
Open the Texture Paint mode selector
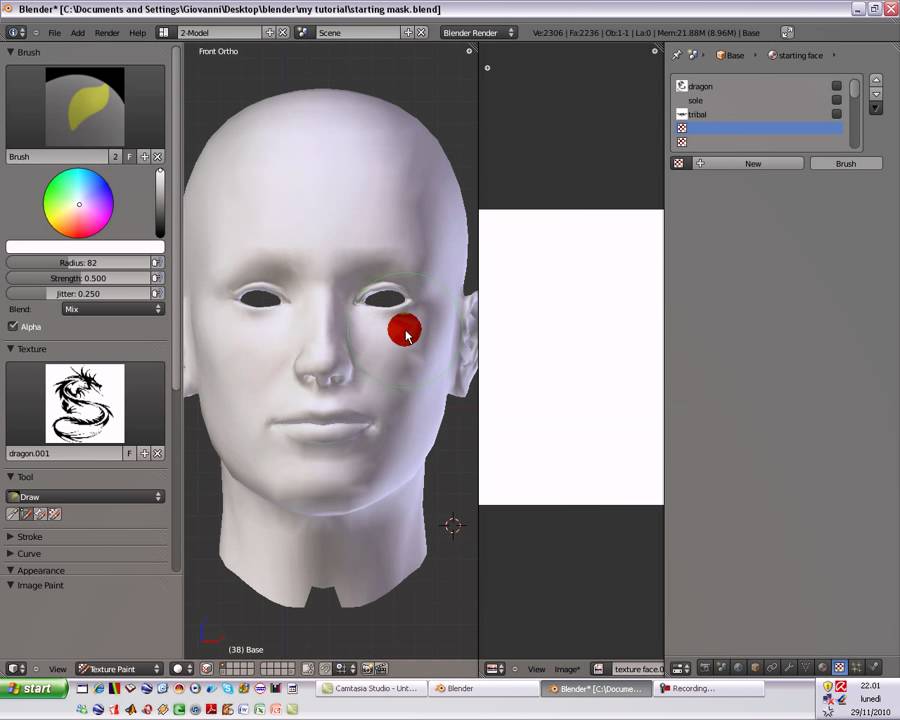119,668
